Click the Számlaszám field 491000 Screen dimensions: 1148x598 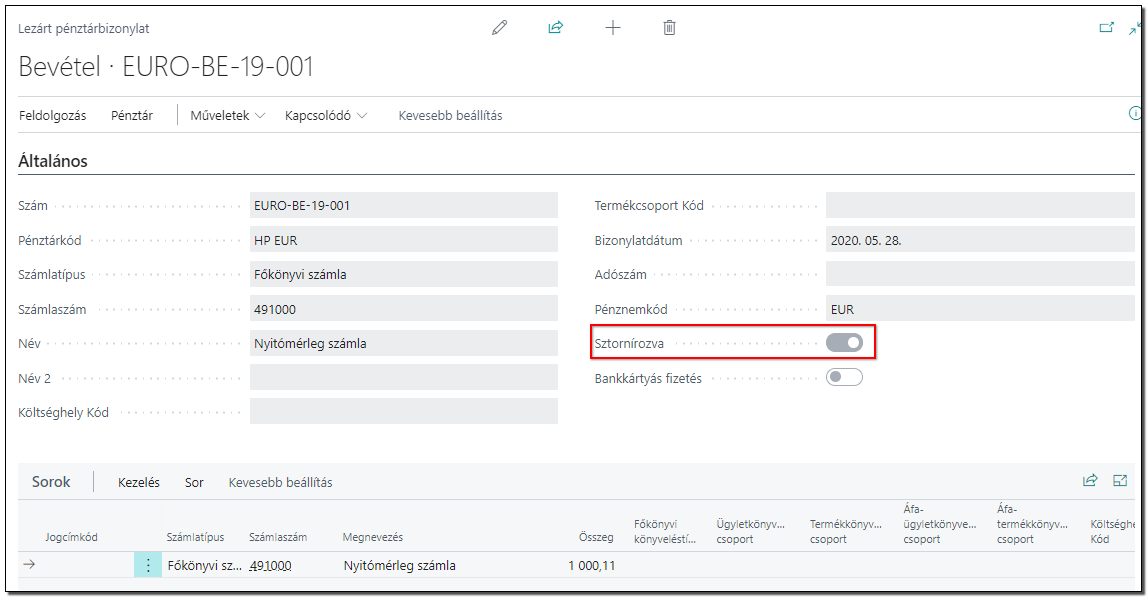coord(403,309)
